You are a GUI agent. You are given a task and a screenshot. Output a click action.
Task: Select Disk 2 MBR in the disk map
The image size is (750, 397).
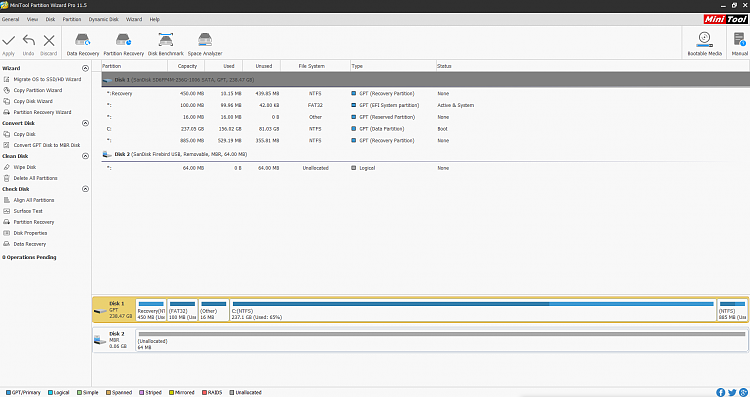tap(114, 340)
